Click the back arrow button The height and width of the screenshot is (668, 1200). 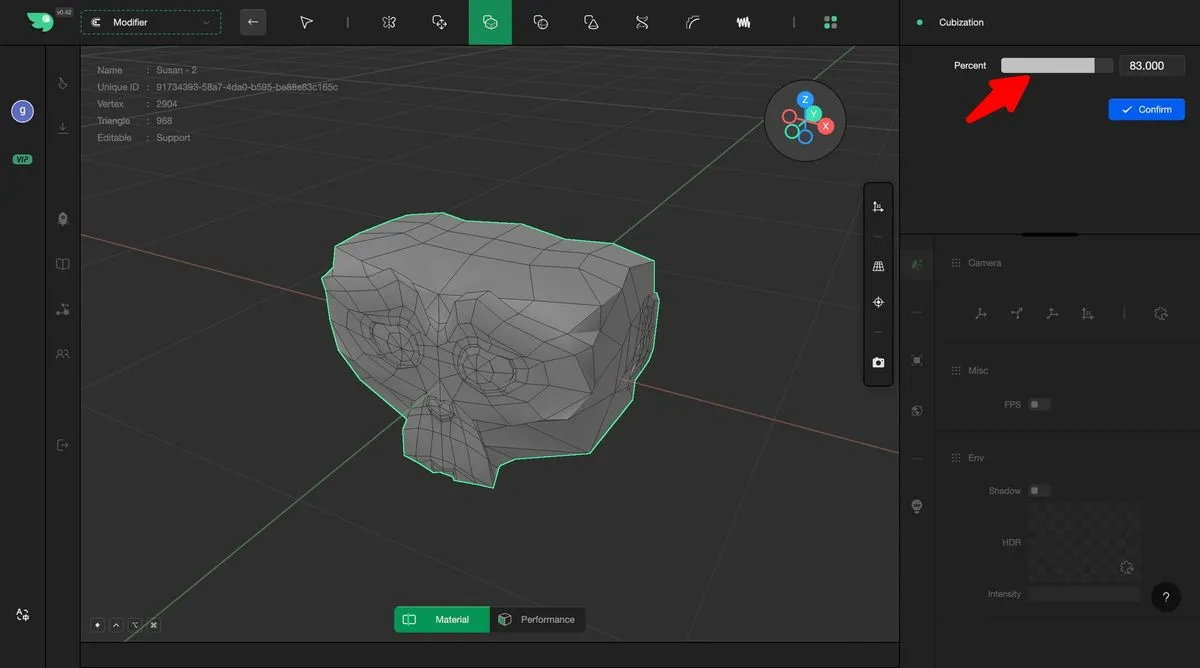253,22
